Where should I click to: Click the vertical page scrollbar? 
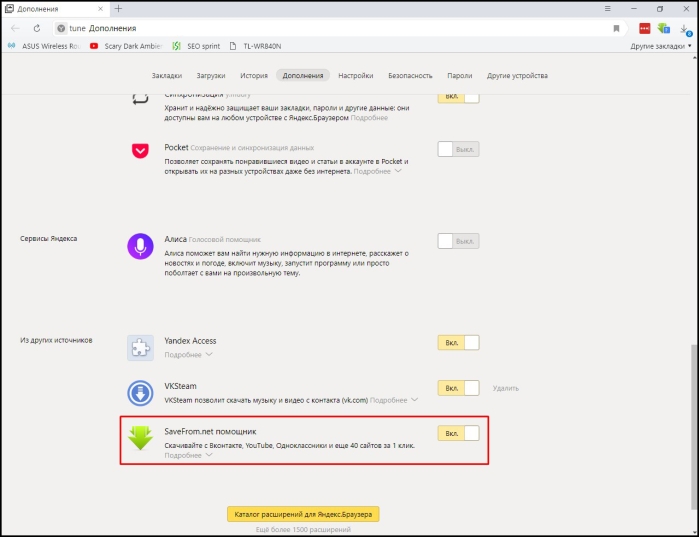[695, 426]
